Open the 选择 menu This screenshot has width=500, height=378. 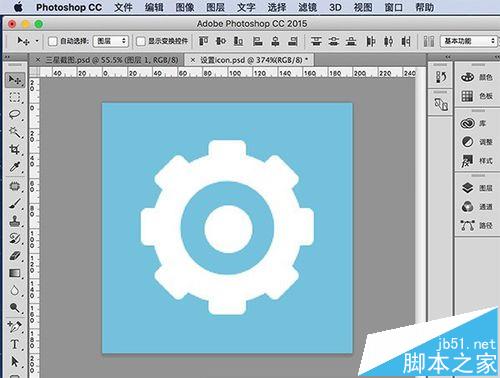click(277, 7)
